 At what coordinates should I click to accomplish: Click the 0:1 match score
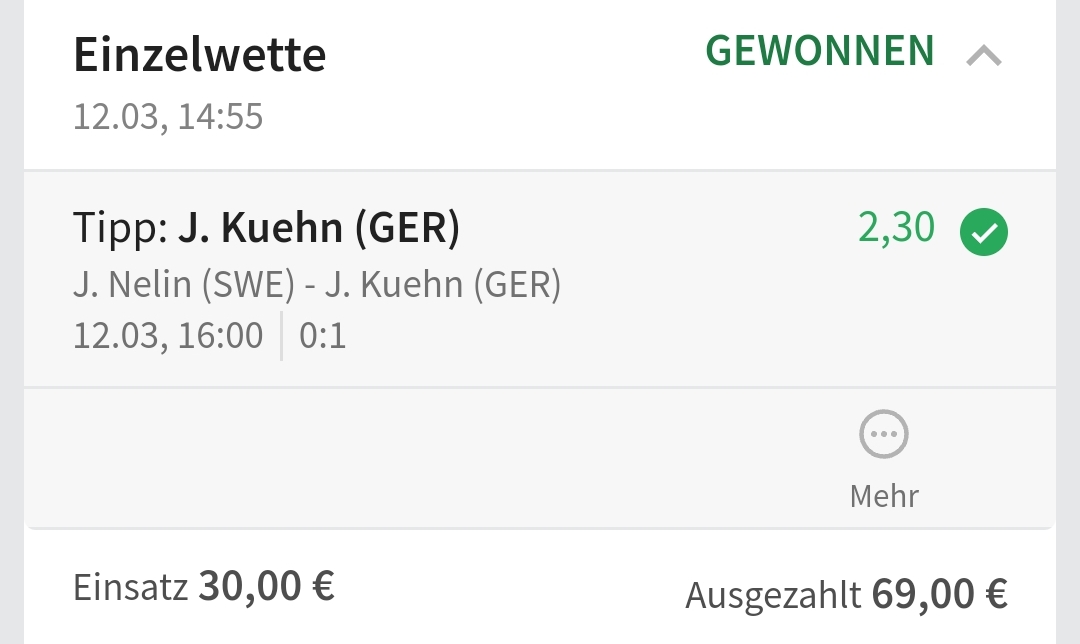pyautogui.click(x=323, y=335)
